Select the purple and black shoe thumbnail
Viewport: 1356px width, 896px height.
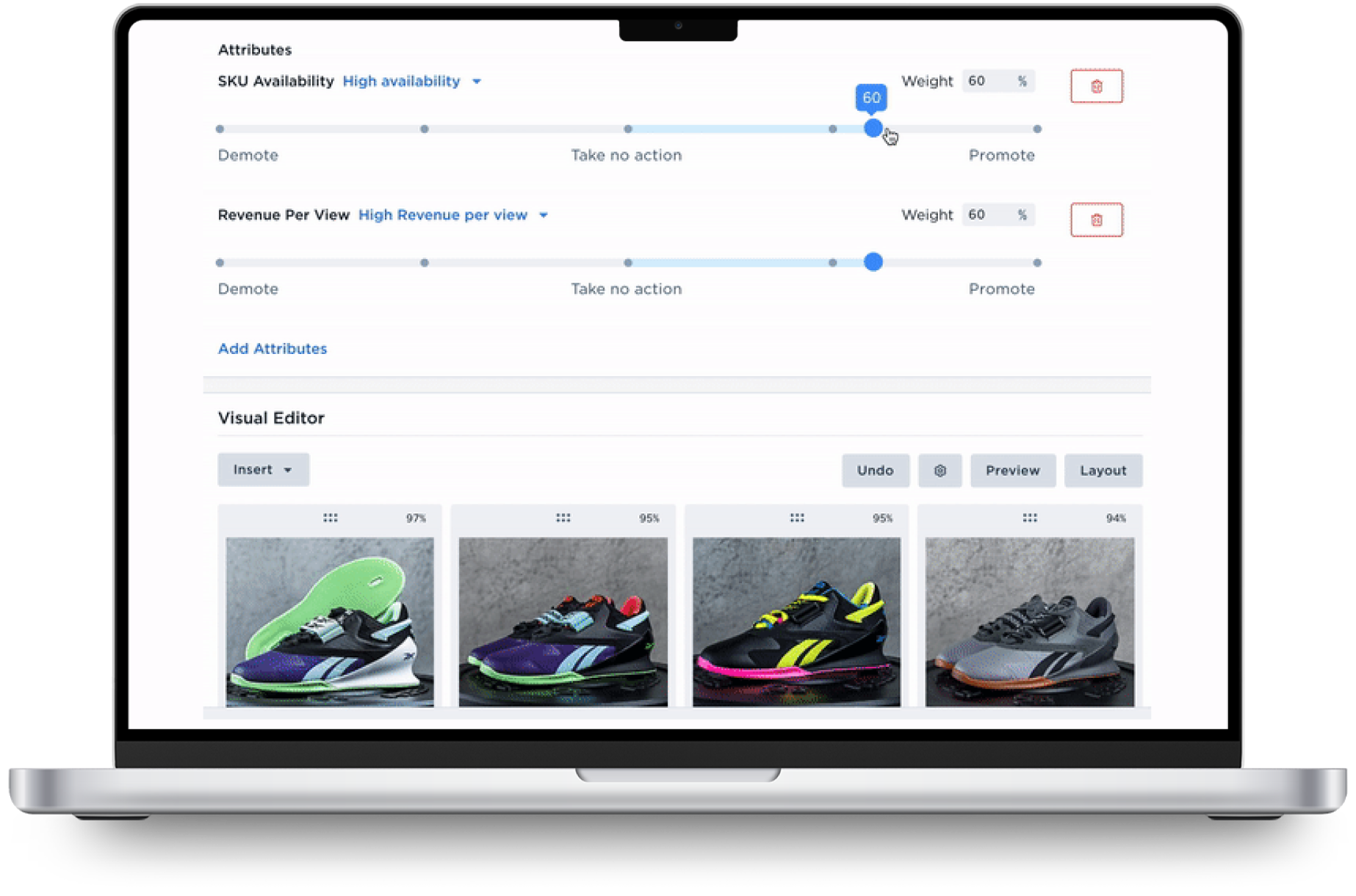tap(563, 621)
